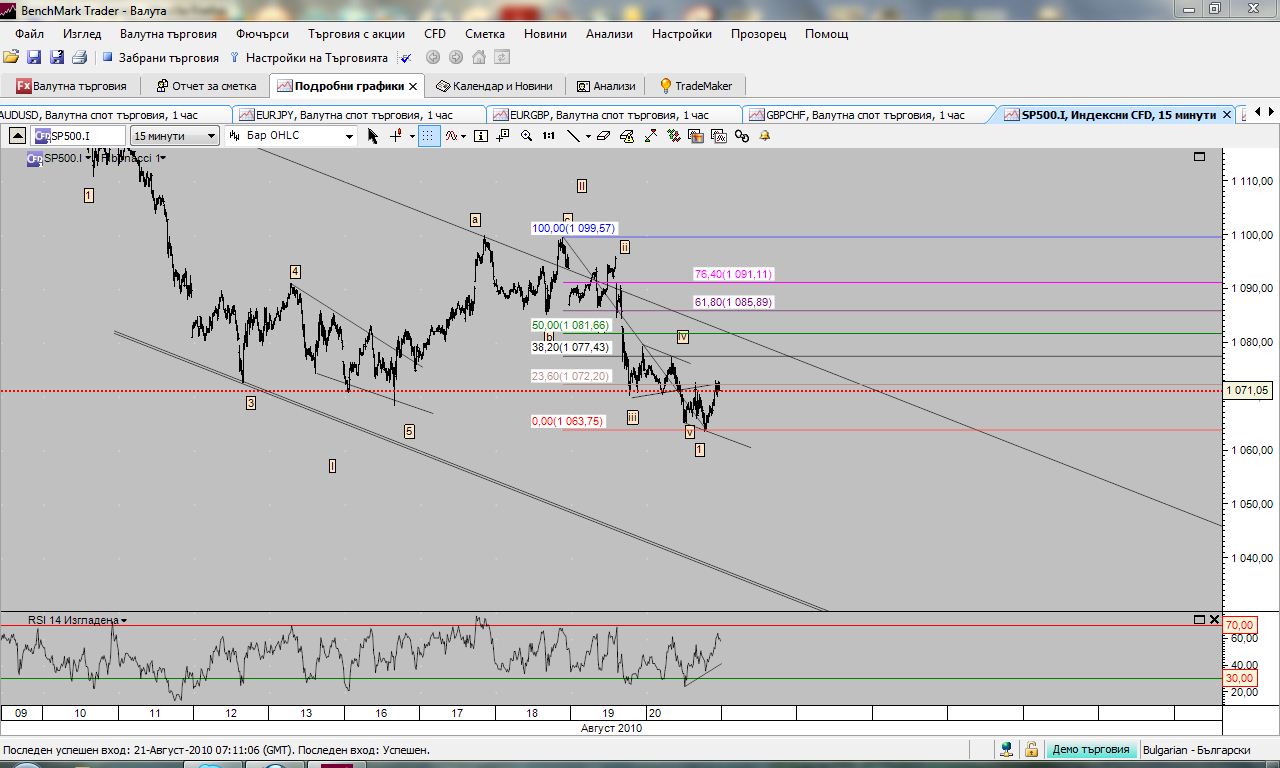Click the SP500.I symbol input field

click(79, 136)
